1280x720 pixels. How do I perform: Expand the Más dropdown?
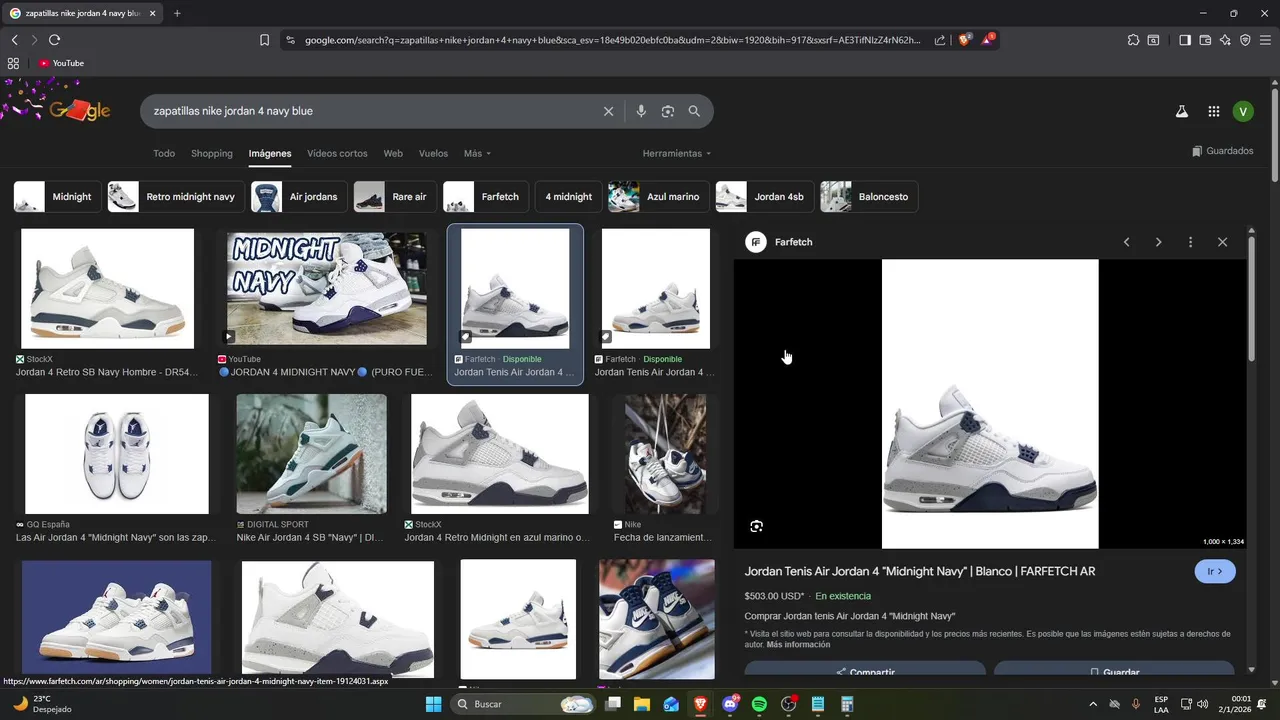tap(477, 154)
